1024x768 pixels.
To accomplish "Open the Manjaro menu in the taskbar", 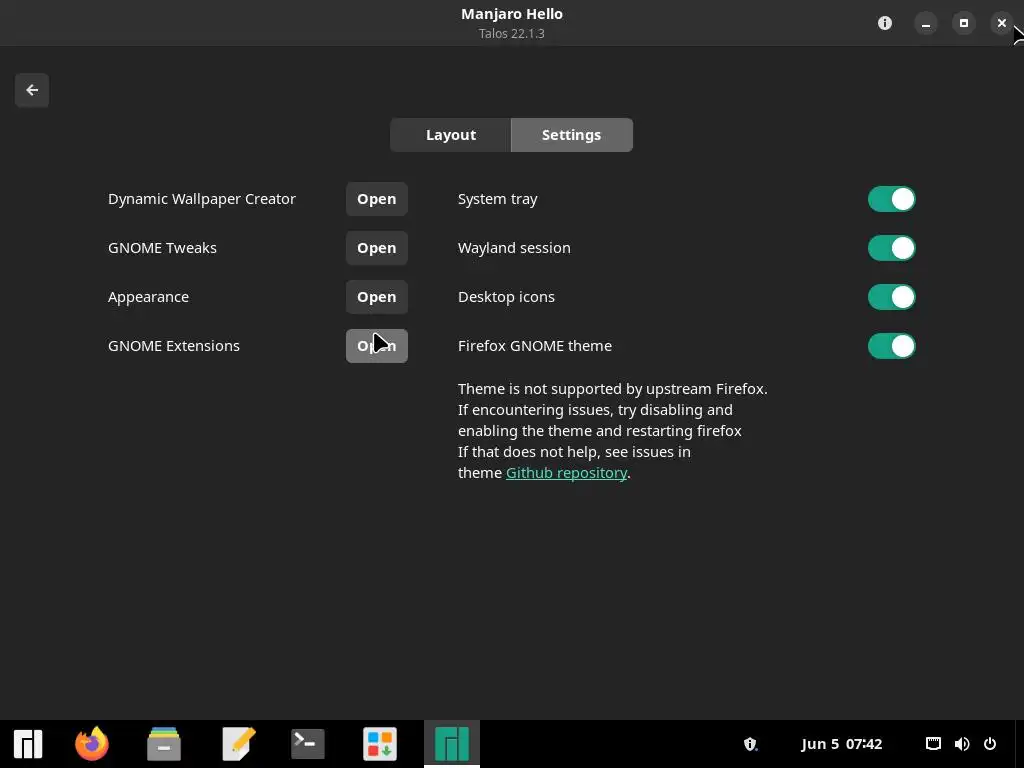I will point(28,744).
